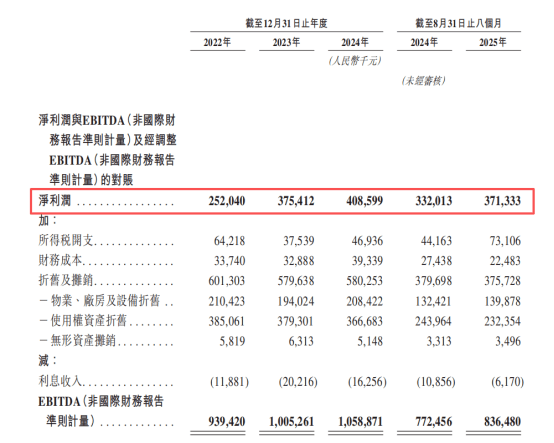The height and width of the screenshot is (443, 554).
Task: Click EBITDA total 1,005,261
Action: pyautogui.click(x=291, y=421)
